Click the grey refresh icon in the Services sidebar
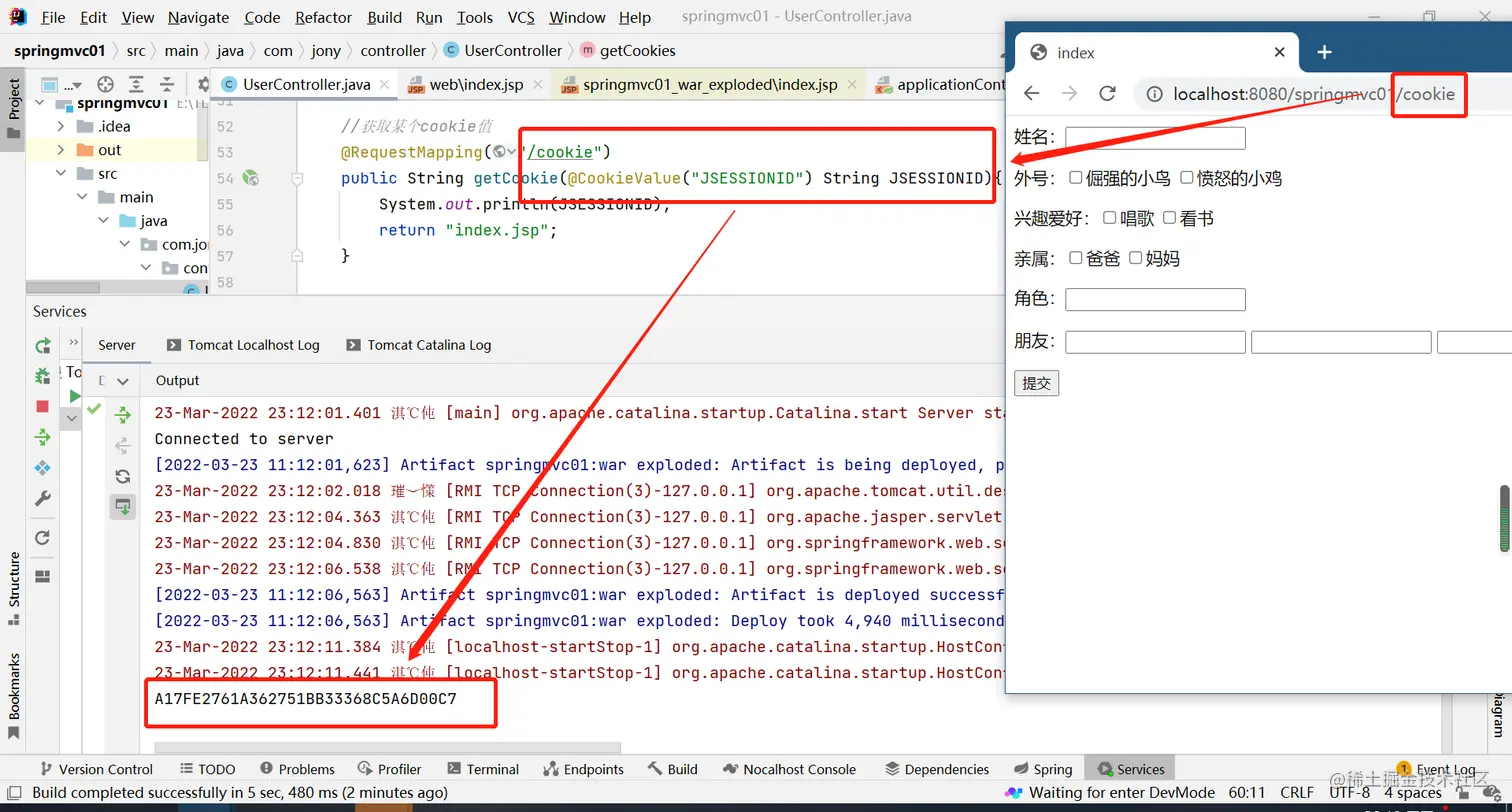 point(42,537)
